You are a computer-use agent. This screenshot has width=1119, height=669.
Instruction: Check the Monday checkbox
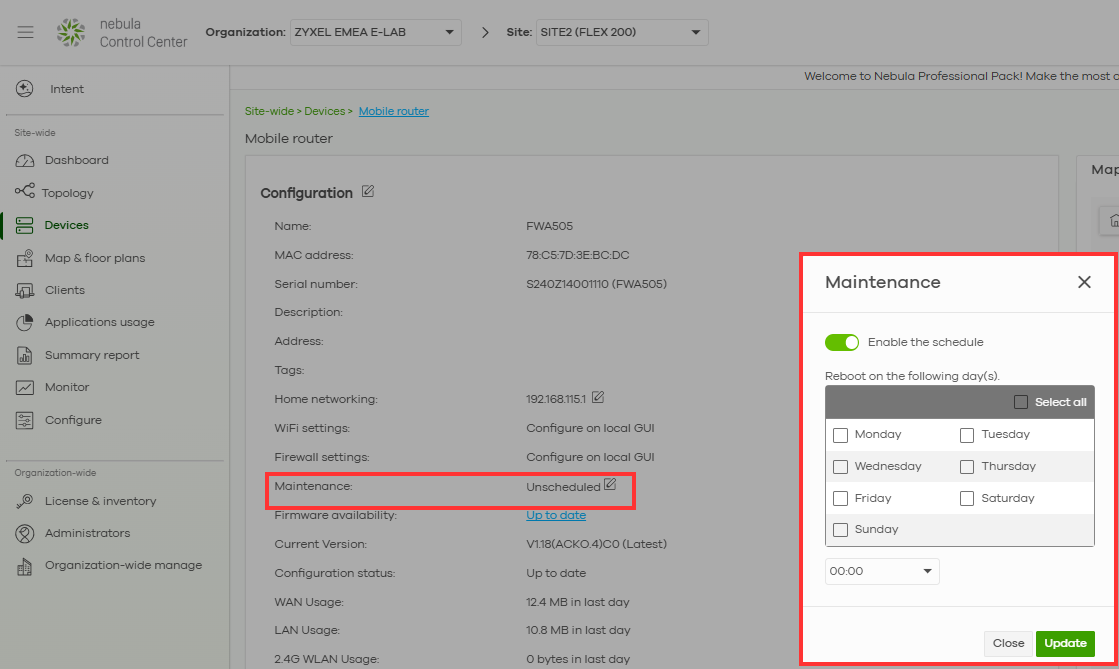click(841, 435)
